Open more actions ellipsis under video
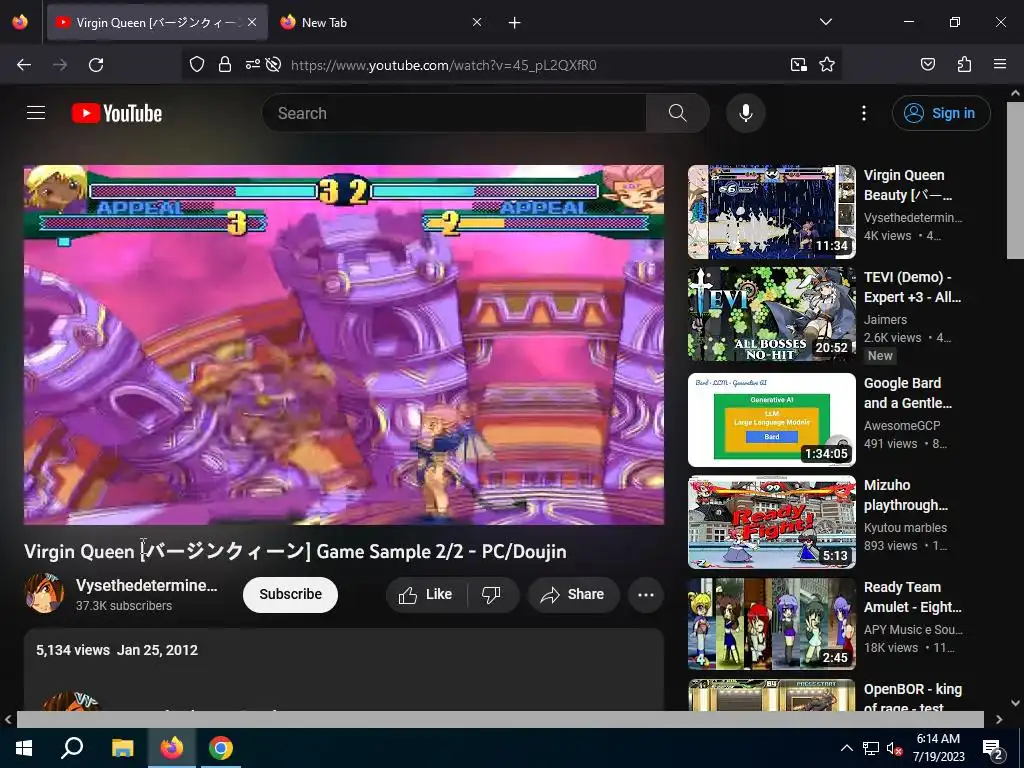The image size is (1024, 768). [646, 594]
